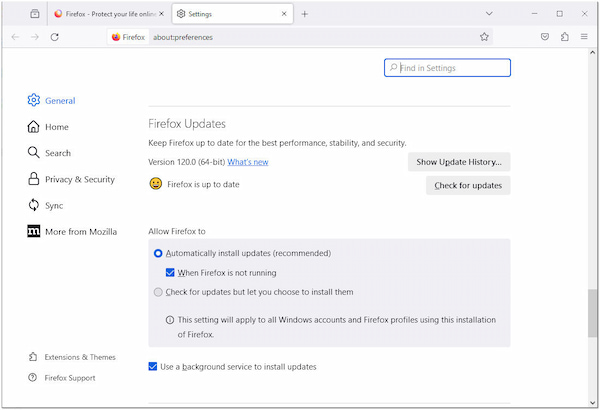Open Extensions & Themes link
The image size is (600, 410).
click(80, 357)
